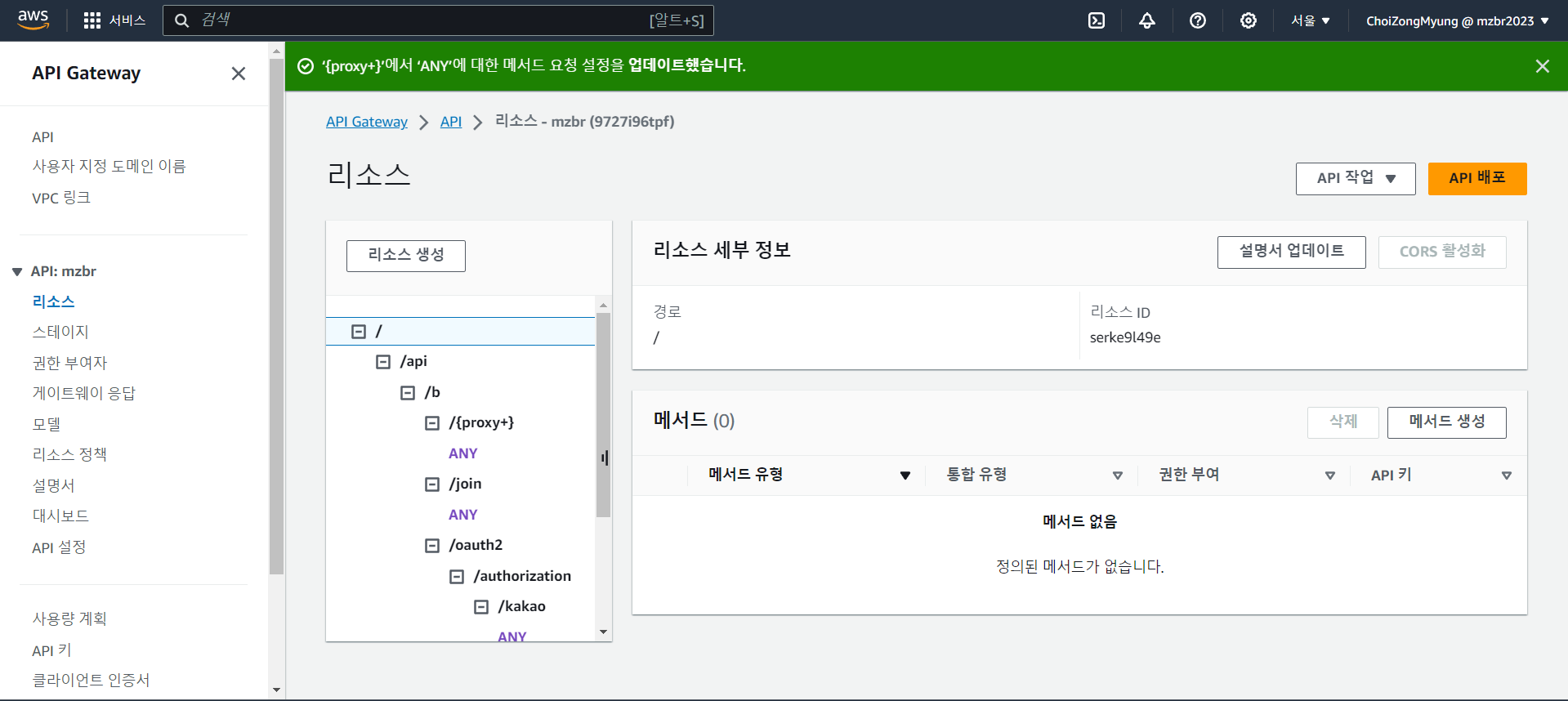Open the API 작업 dropdown
This screenshot has height=701, width=1568.
pos(1356,179)
